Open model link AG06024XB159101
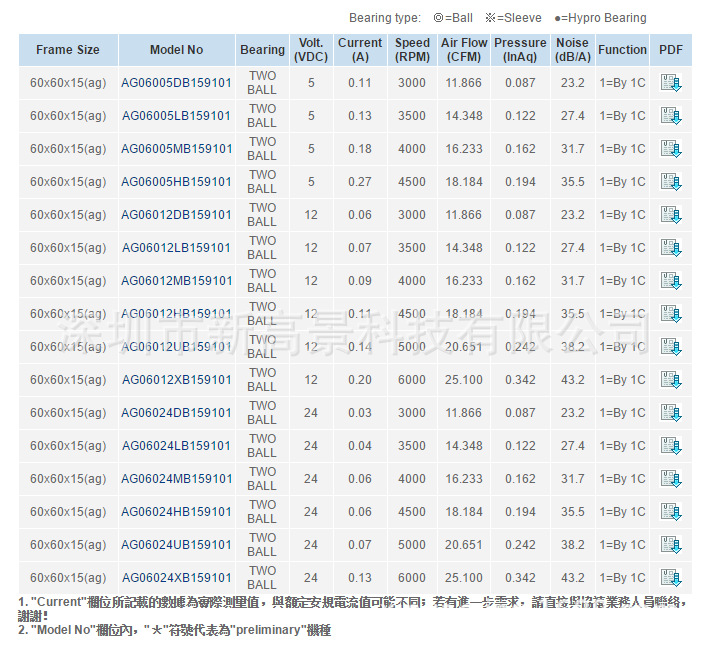708x649 pixels. pyautogui.click(x=177, y=578)
